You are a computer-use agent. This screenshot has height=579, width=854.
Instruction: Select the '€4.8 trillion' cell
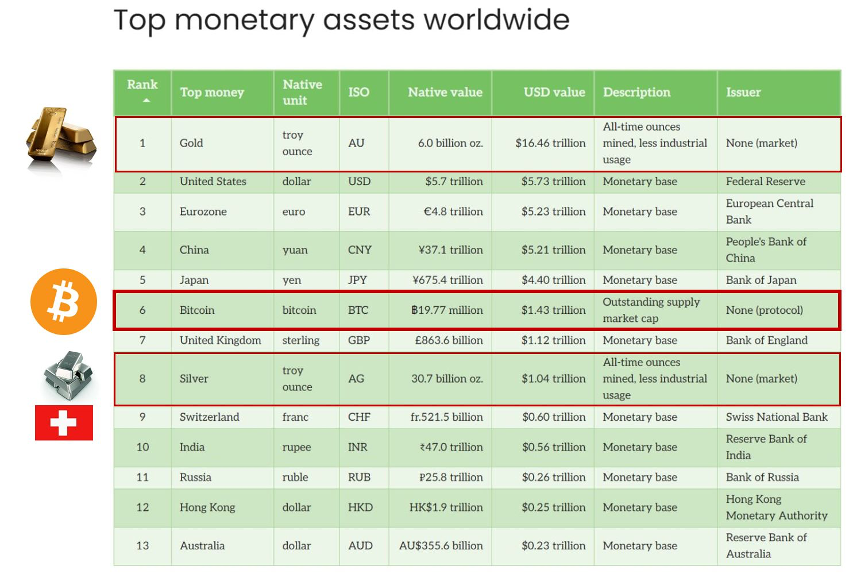tap(440, 212)
